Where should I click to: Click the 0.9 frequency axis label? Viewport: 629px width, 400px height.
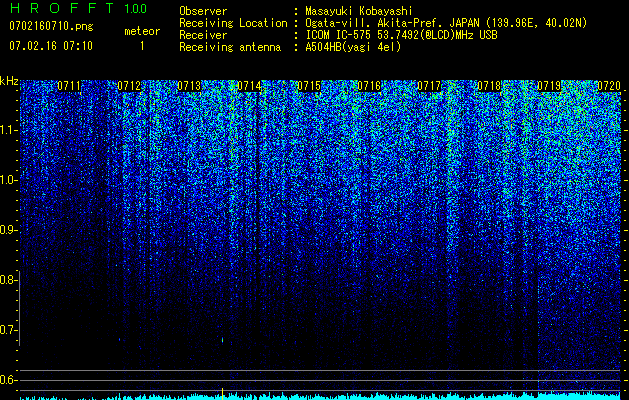point(8,230)
